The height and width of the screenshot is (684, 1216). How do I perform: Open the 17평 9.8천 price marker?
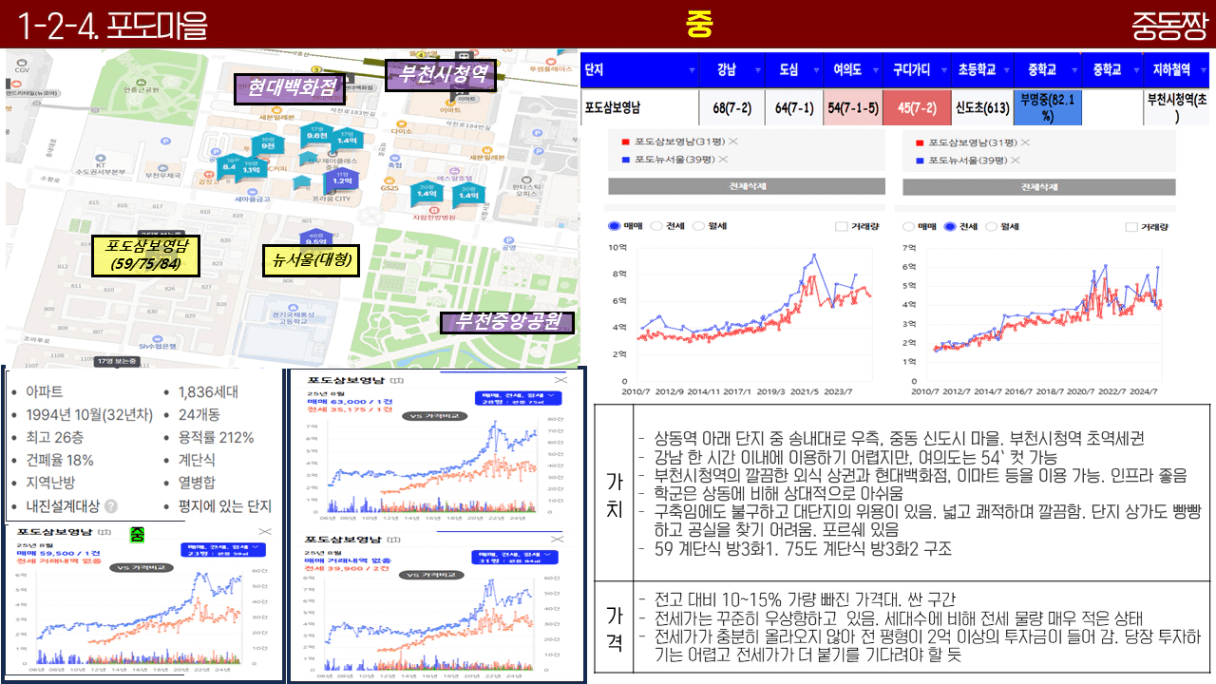tap(317, 135)
